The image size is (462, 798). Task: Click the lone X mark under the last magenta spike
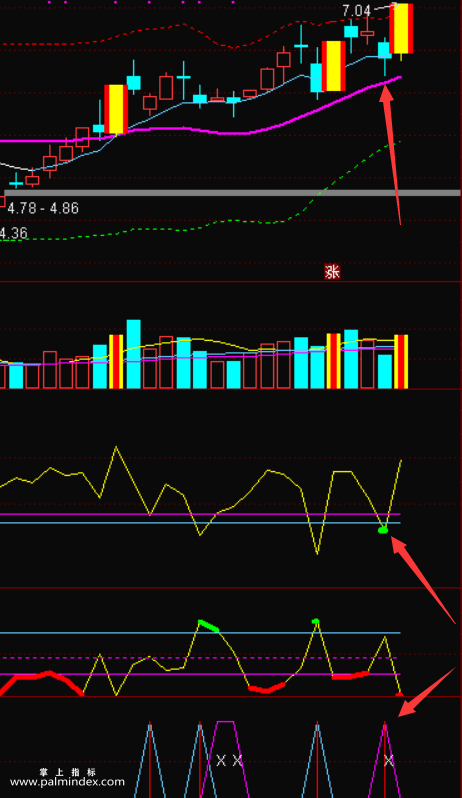[389, 761]
